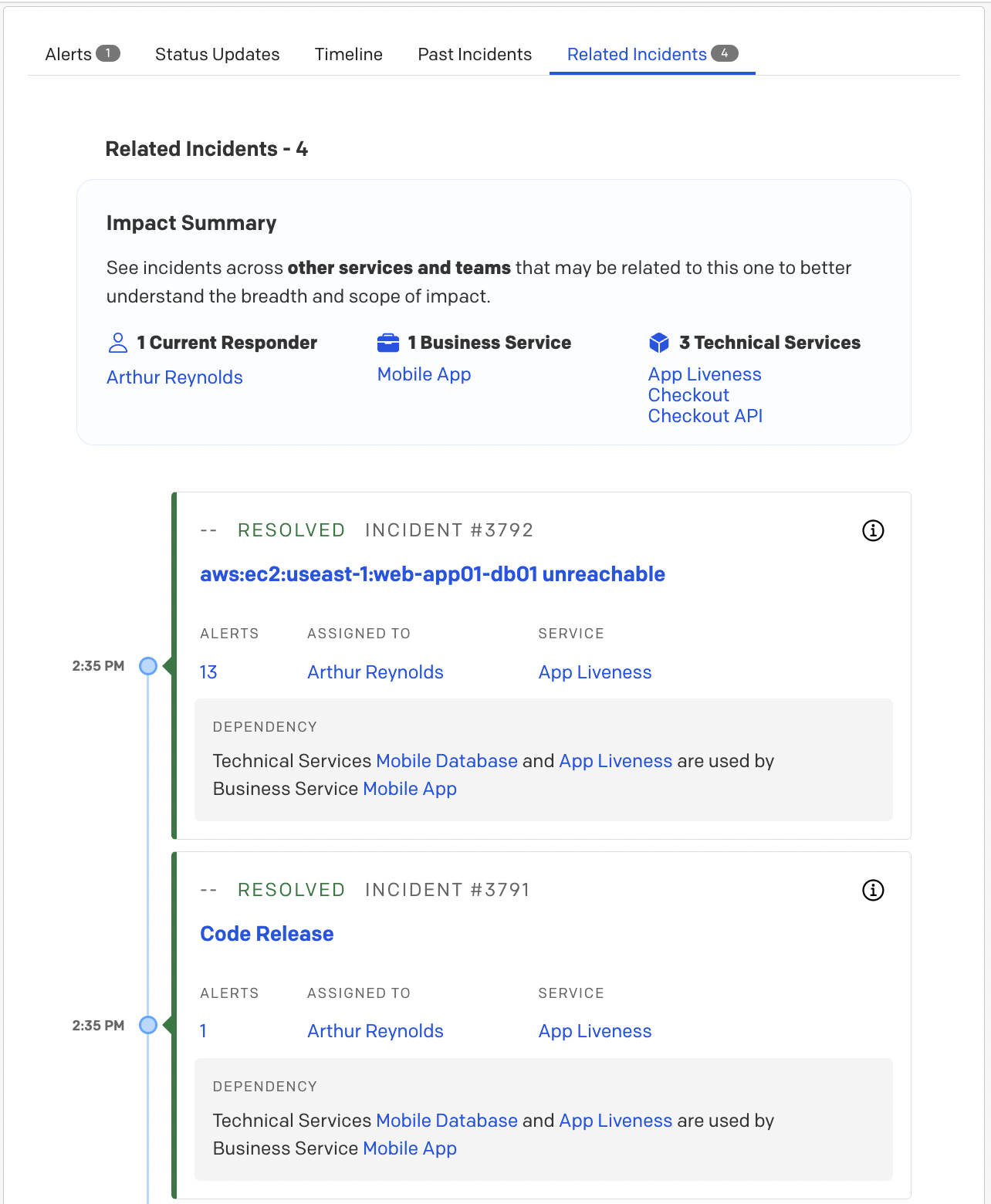Click the responder person icon in Impact Summary
This screenshot has height=1204, width=991.
[117, 342]
